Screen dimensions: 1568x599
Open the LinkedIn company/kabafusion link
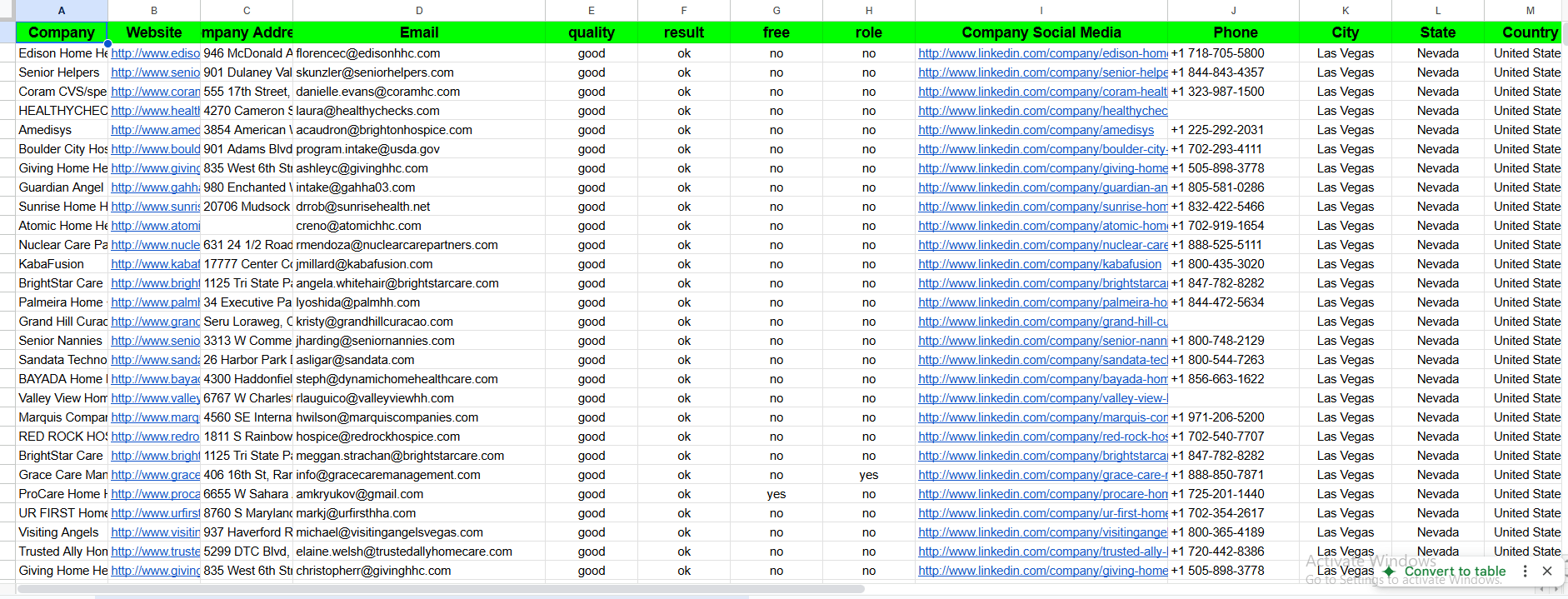(x=1040, y=264)
